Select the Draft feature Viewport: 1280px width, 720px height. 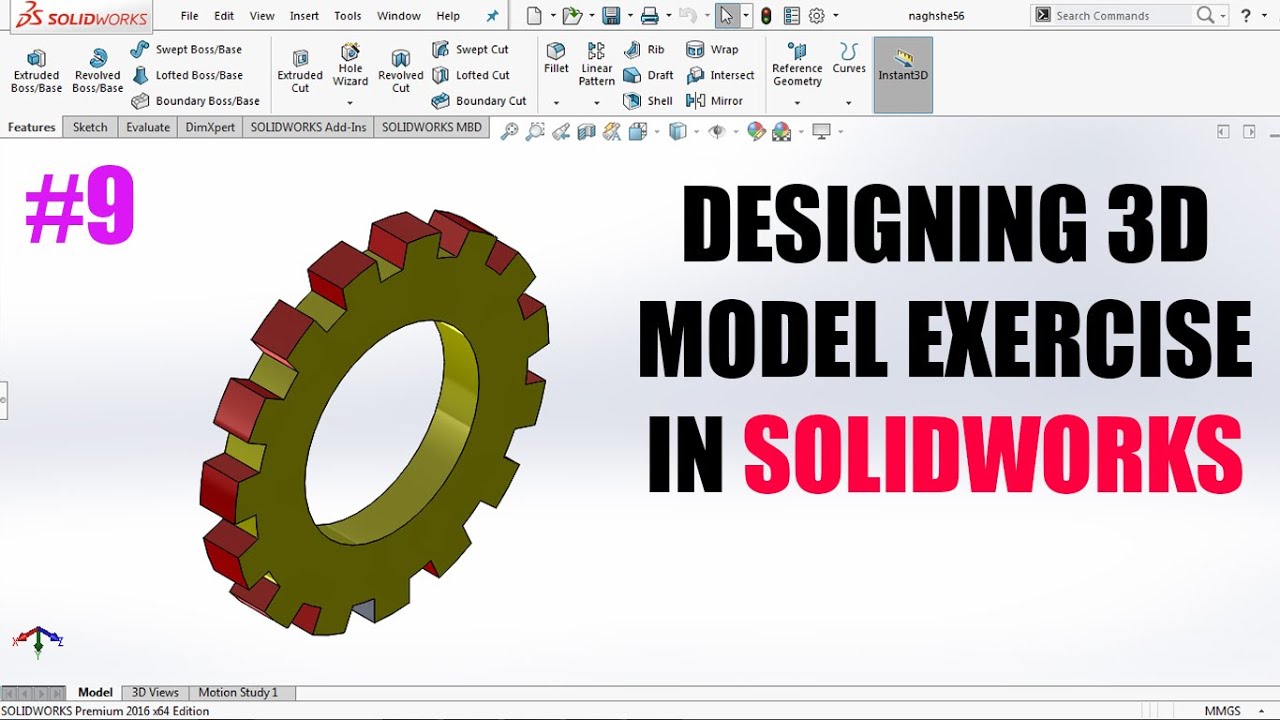point(648,75)
